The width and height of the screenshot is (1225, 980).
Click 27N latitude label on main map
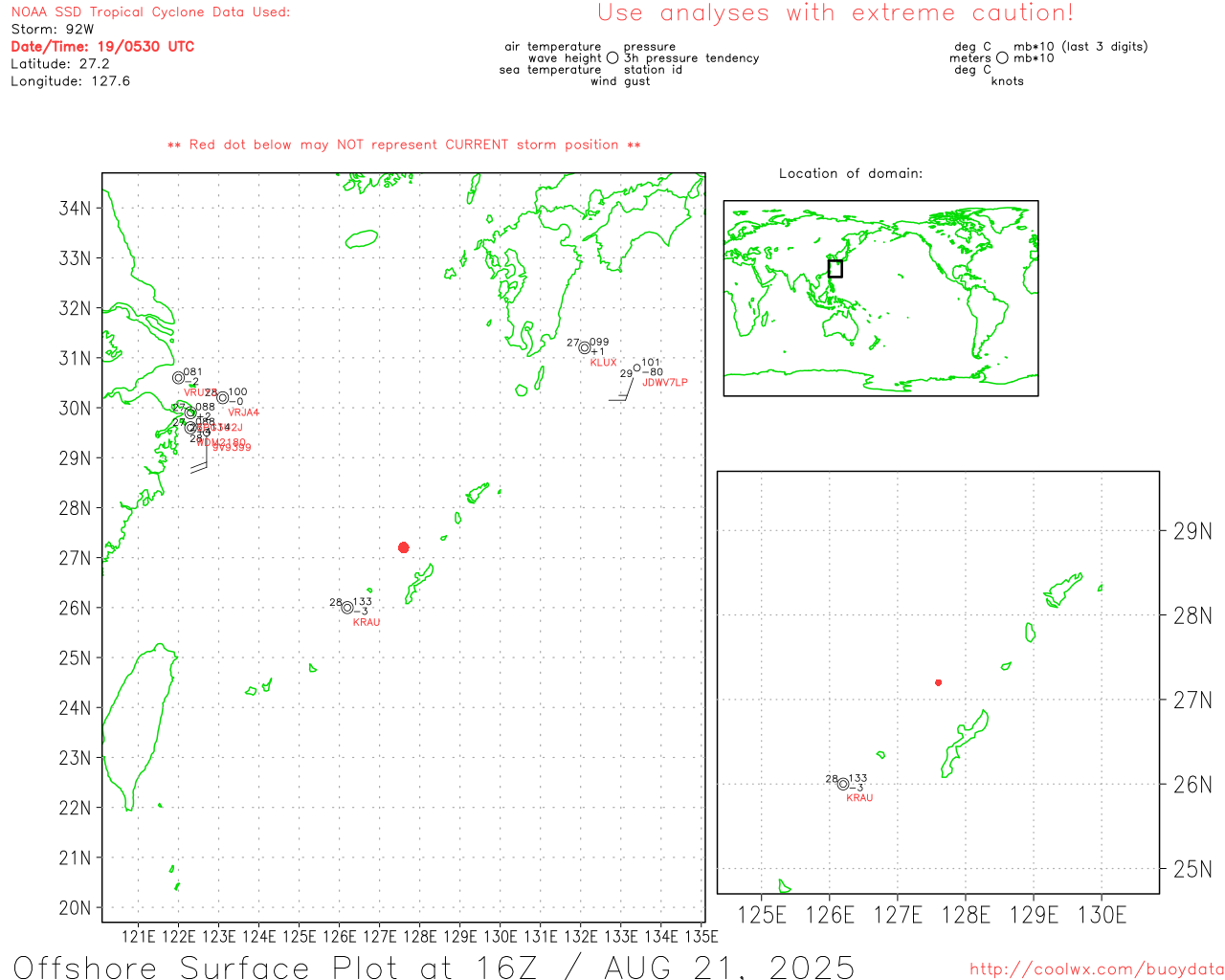tap(76, 558)
